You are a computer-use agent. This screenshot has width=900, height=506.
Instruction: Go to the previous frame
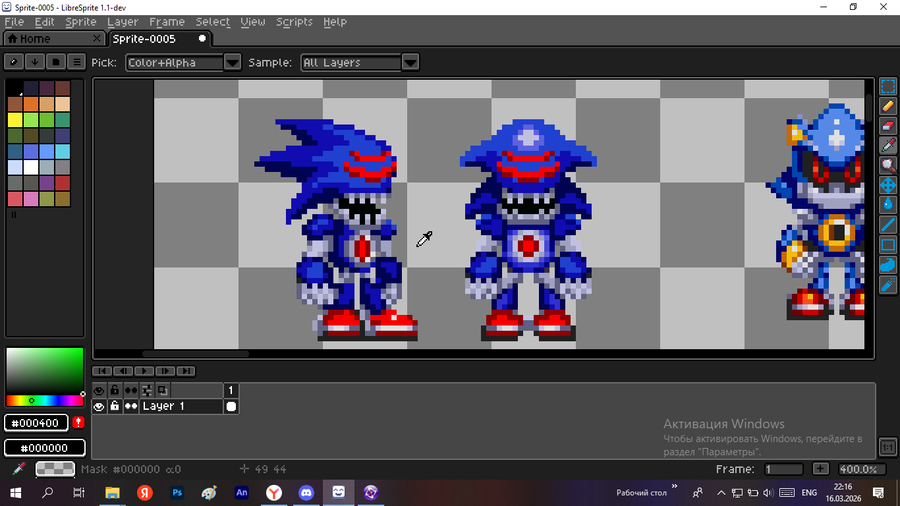[x=123, y=371]
